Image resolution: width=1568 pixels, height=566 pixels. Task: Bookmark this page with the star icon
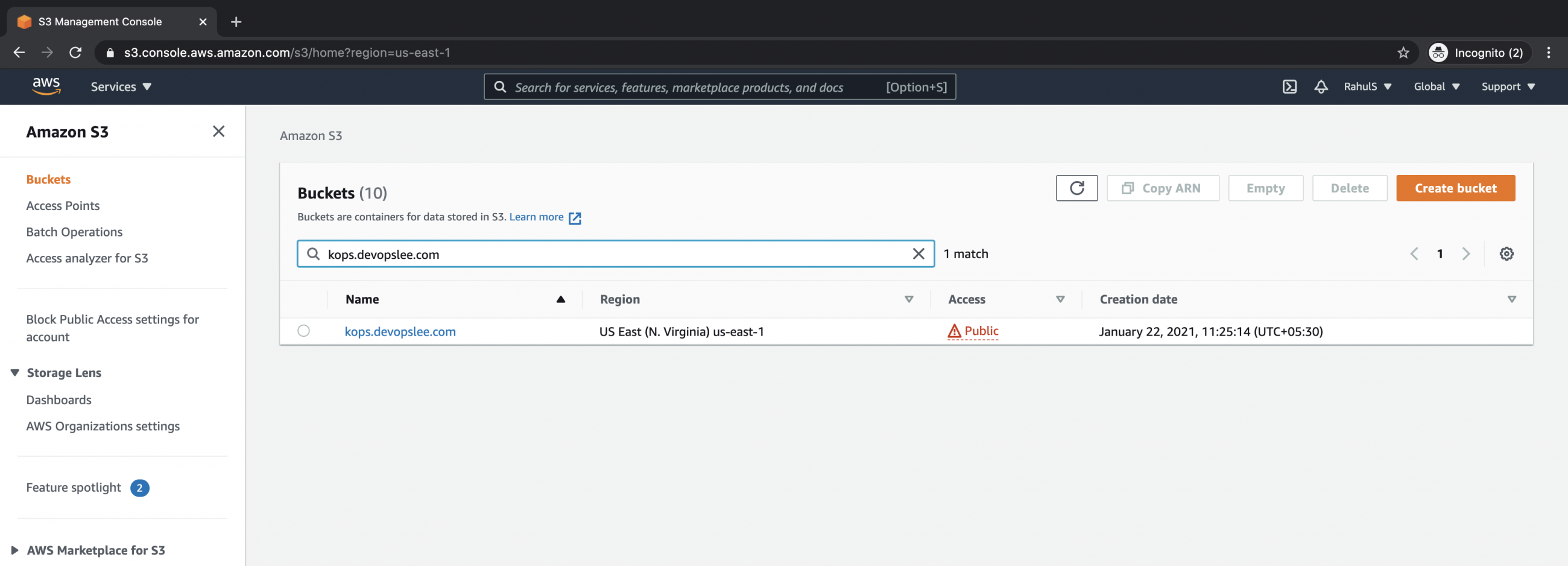click(x=1403, y=52)
